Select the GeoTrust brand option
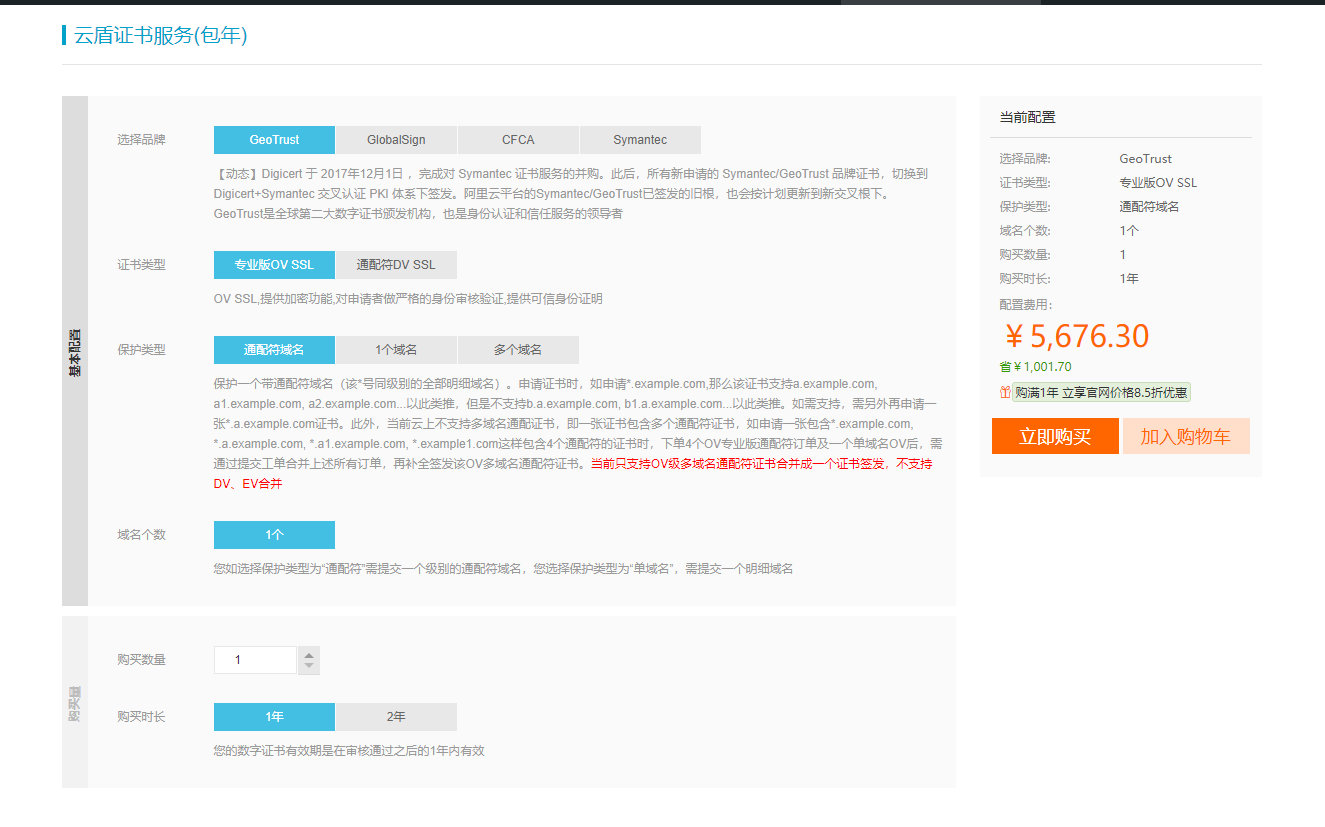 point(274,140)
